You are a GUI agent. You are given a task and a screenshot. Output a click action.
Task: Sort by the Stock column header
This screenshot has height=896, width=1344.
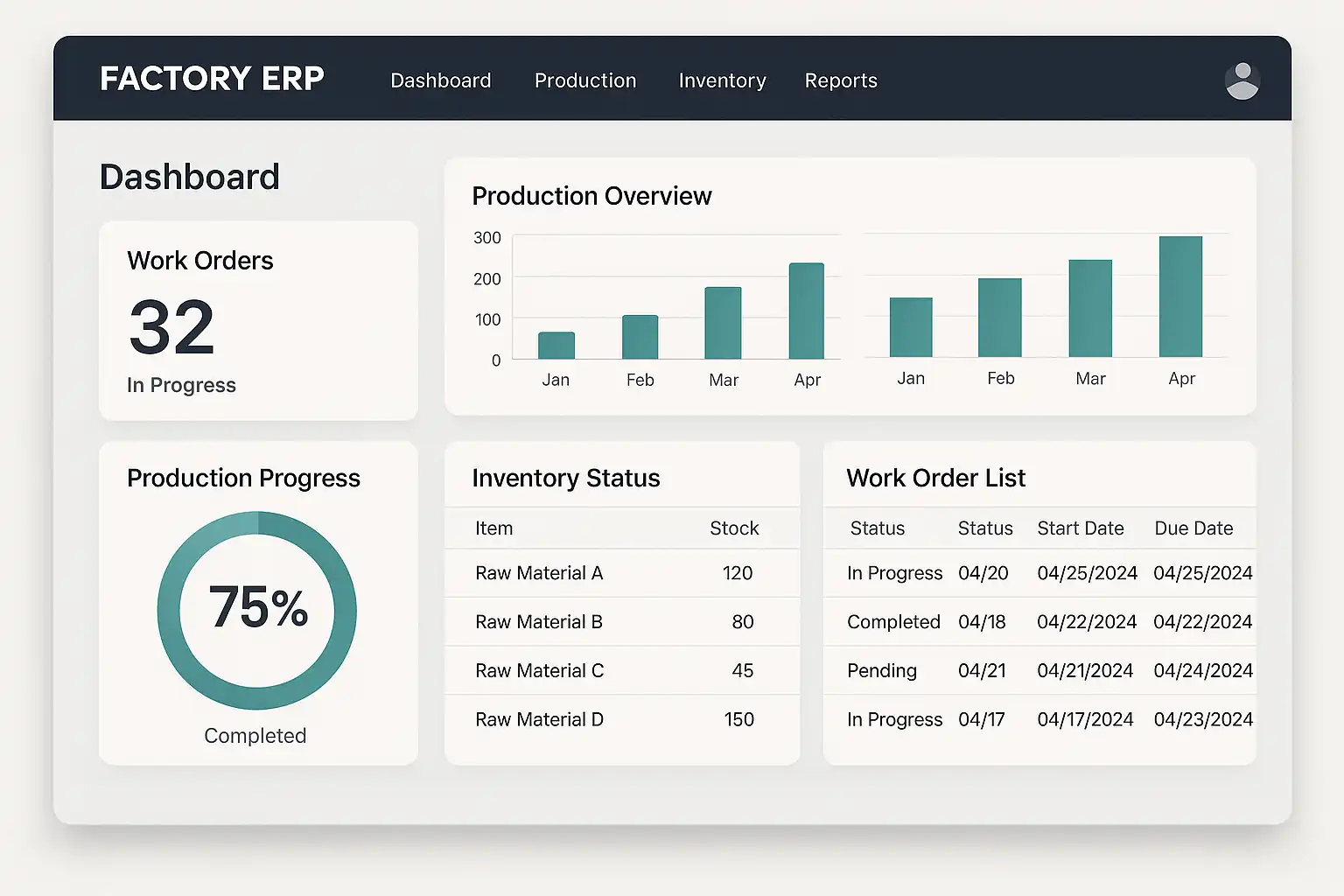point(733,528)
